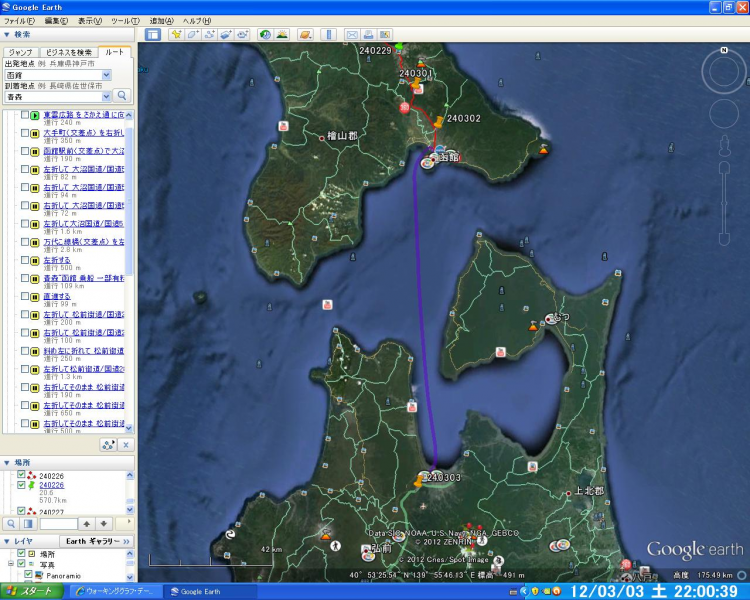Click View in Google Maps icon
750x600 pixels.
click(x=385, y=34)
